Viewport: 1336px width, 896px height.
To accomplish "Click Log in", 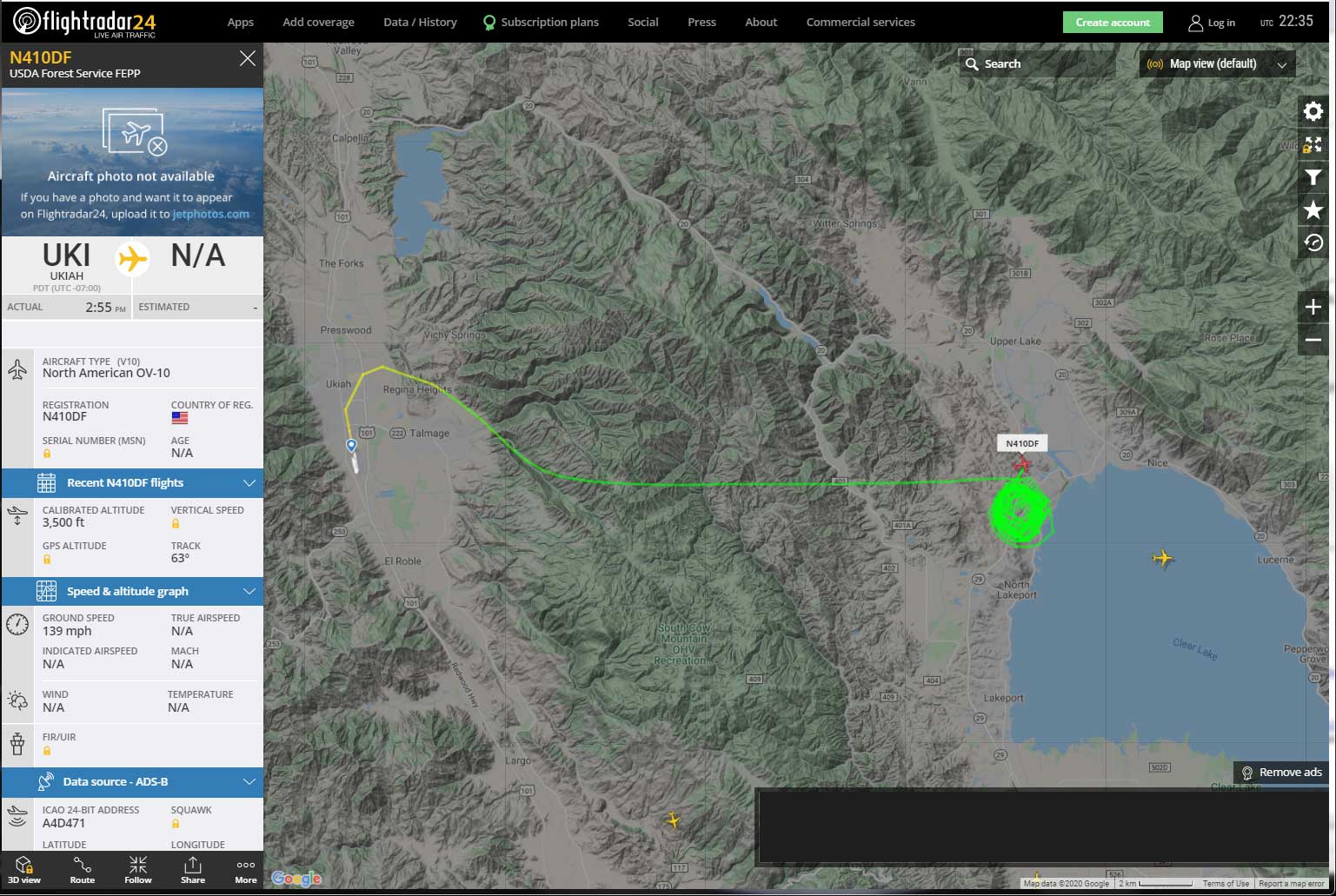I will 1212,23.
